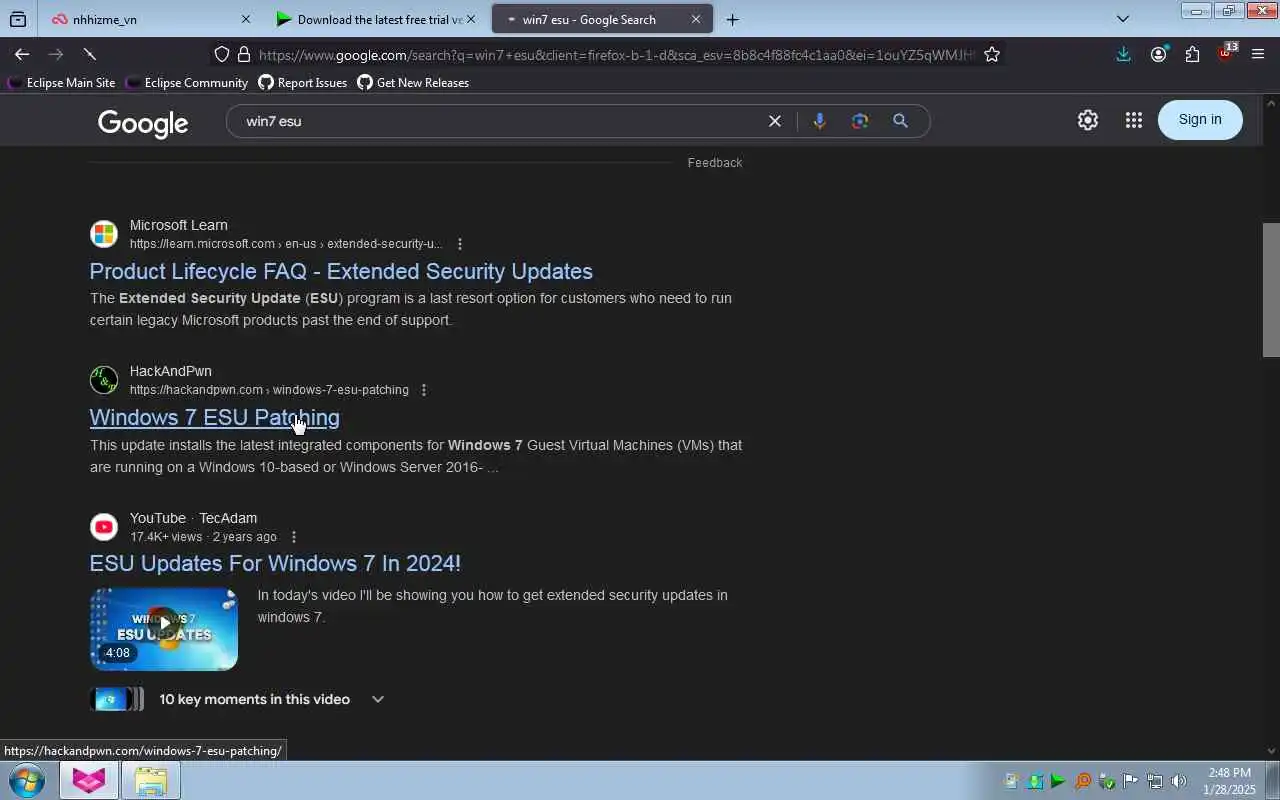Open the extensions puzzle-piece menu
Image resolution: width=1280 pixels, height=800 pixels.
pyautogui.click(x=1192, y=55)
